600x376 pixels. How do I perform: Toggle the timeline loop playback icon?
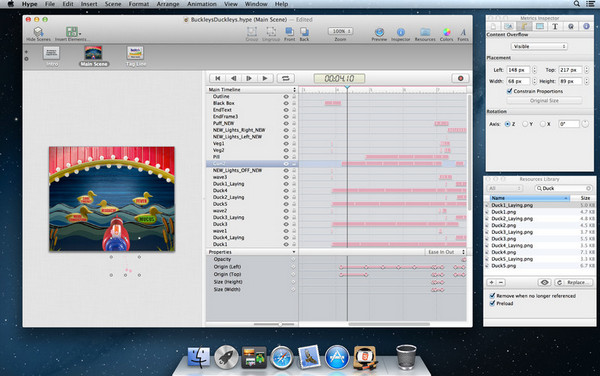point(285,78)
